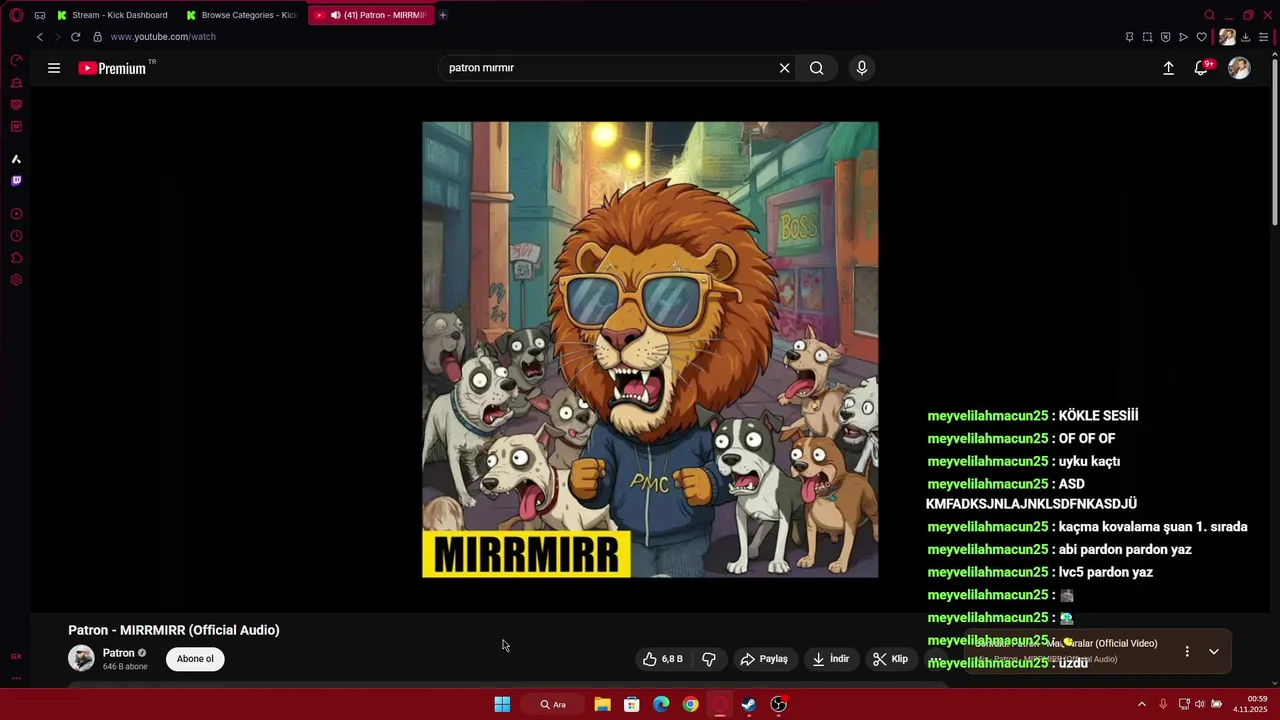Image resolution: width=1280 pixels, height=720 pixels.
Task: Clear the search query with X
Action: 785,68
